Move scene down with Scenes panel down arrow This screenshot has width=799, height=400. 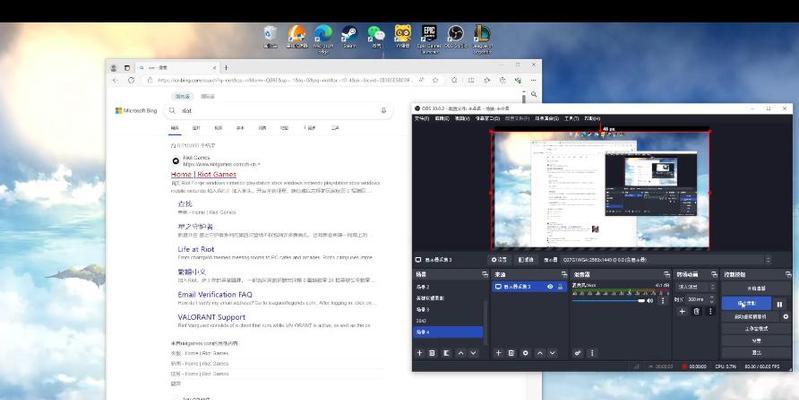tap(473, 353)
